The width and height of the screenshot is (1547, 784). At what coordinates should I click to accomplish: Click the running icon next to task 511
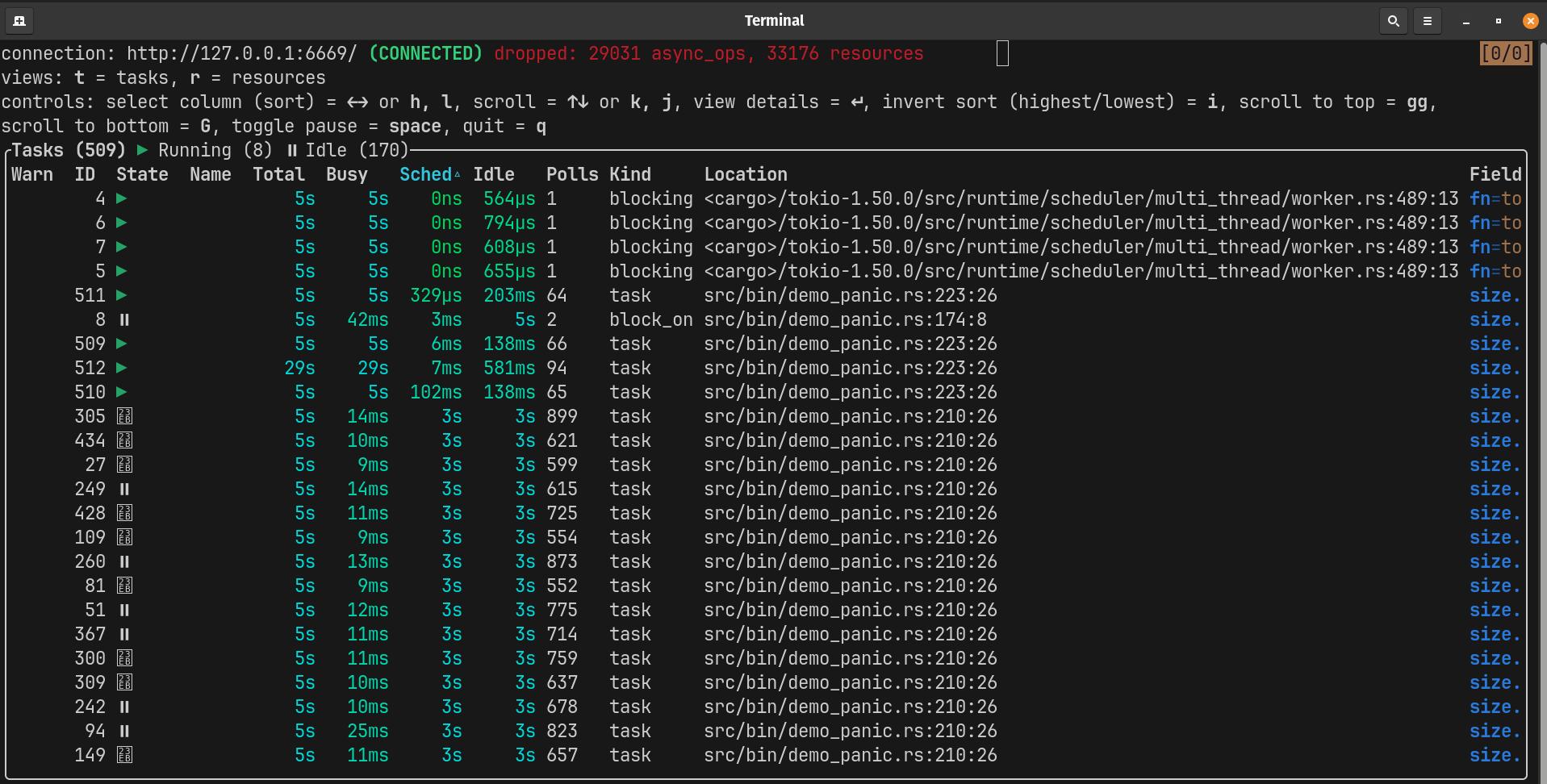[122, 295]
